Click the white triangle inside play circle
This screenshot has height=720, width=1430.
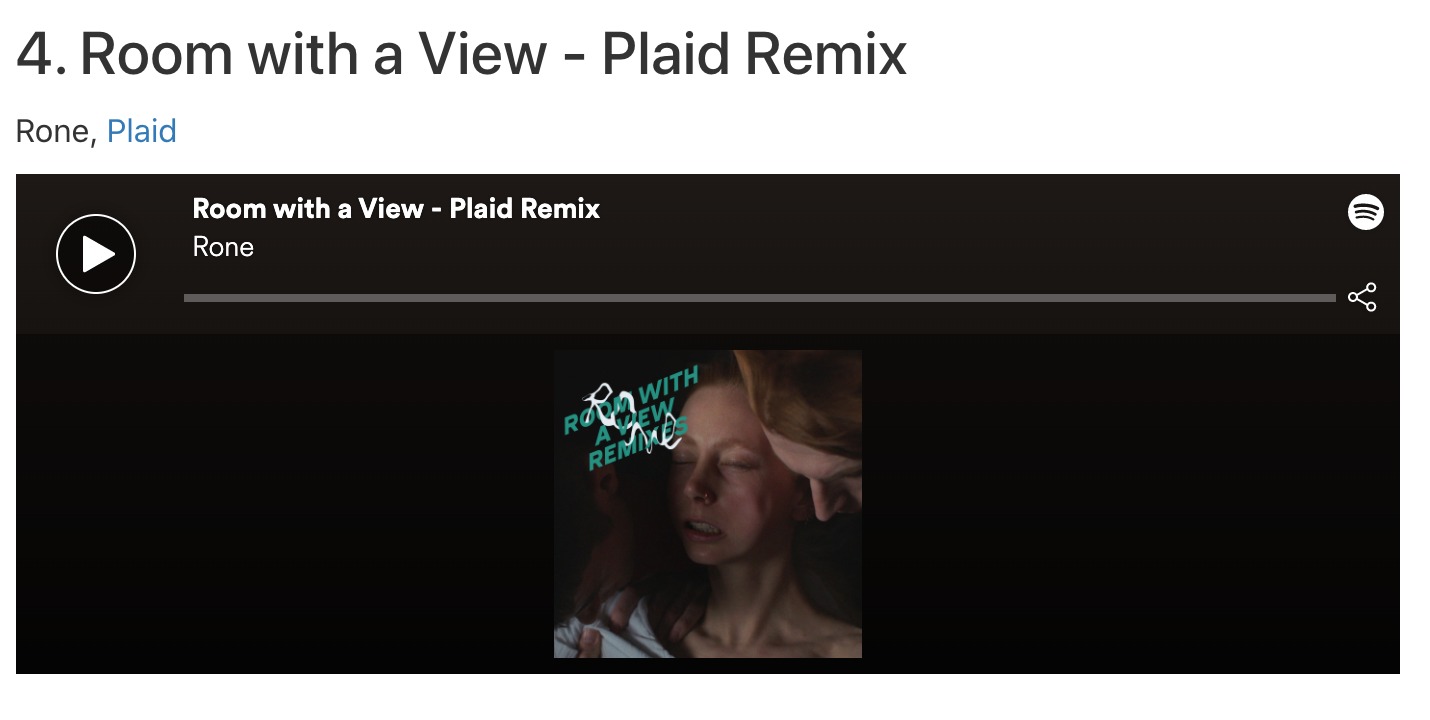pos(98,254)
